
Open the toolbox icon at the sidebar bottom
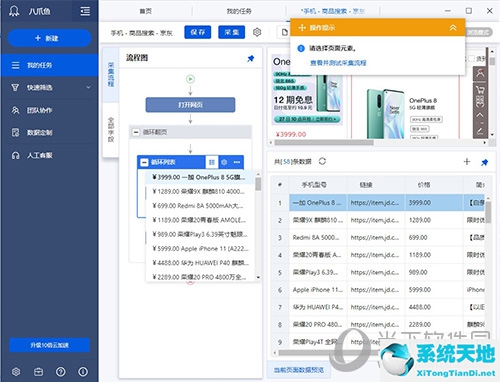tap(38, 371)
